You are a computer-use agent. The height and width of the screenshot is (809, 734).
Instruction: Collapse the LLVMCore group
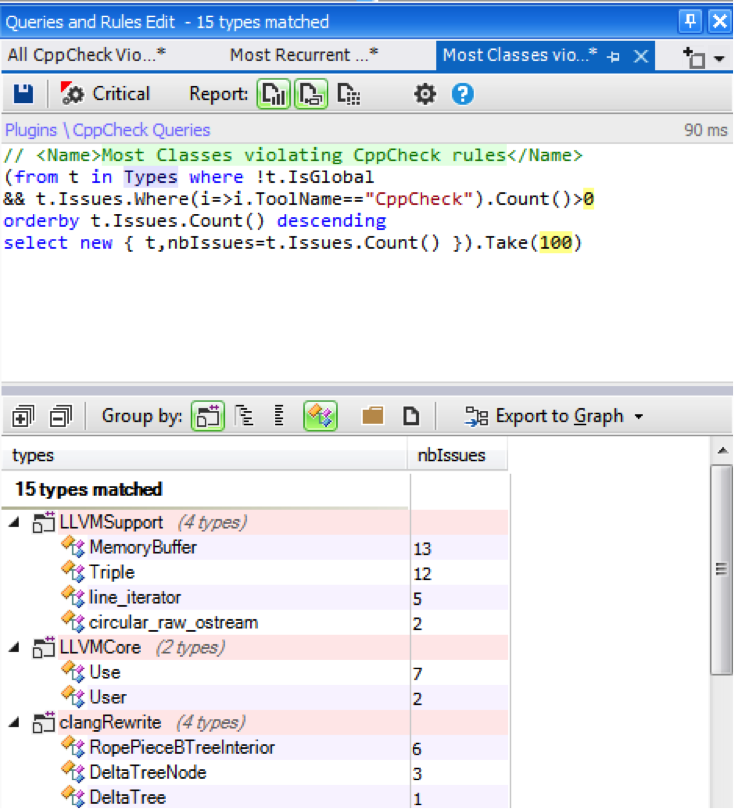point(14,648)
